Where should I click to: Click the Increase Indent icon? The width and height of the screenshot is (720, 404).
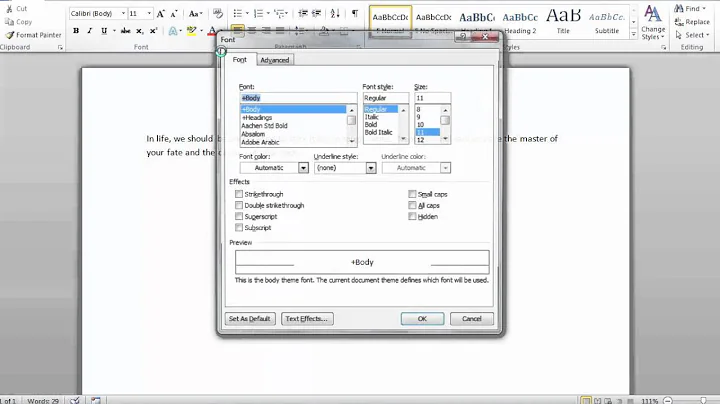click(316, 13)
